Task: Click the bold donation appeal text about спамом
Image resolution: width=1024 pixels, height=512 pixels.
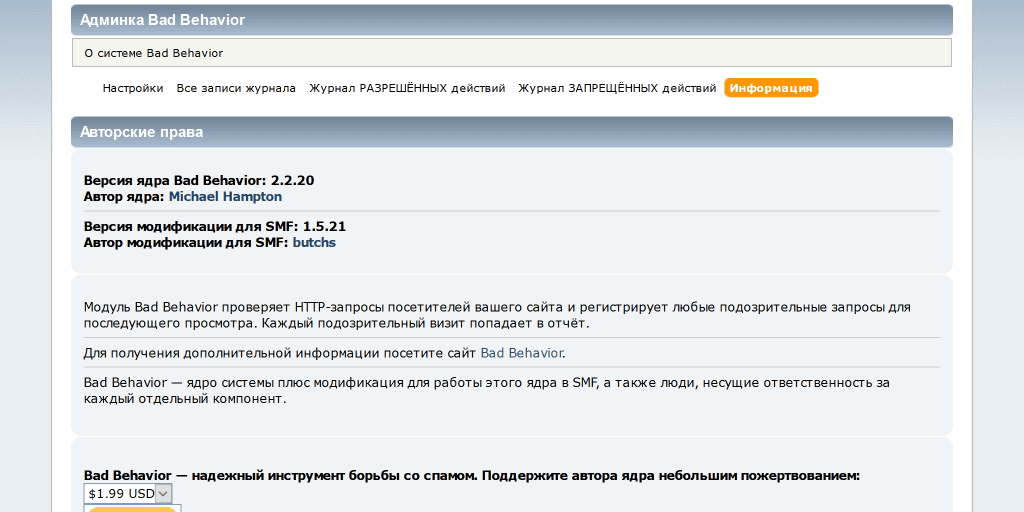Action: pyautogui.click(x=471, y=476)
